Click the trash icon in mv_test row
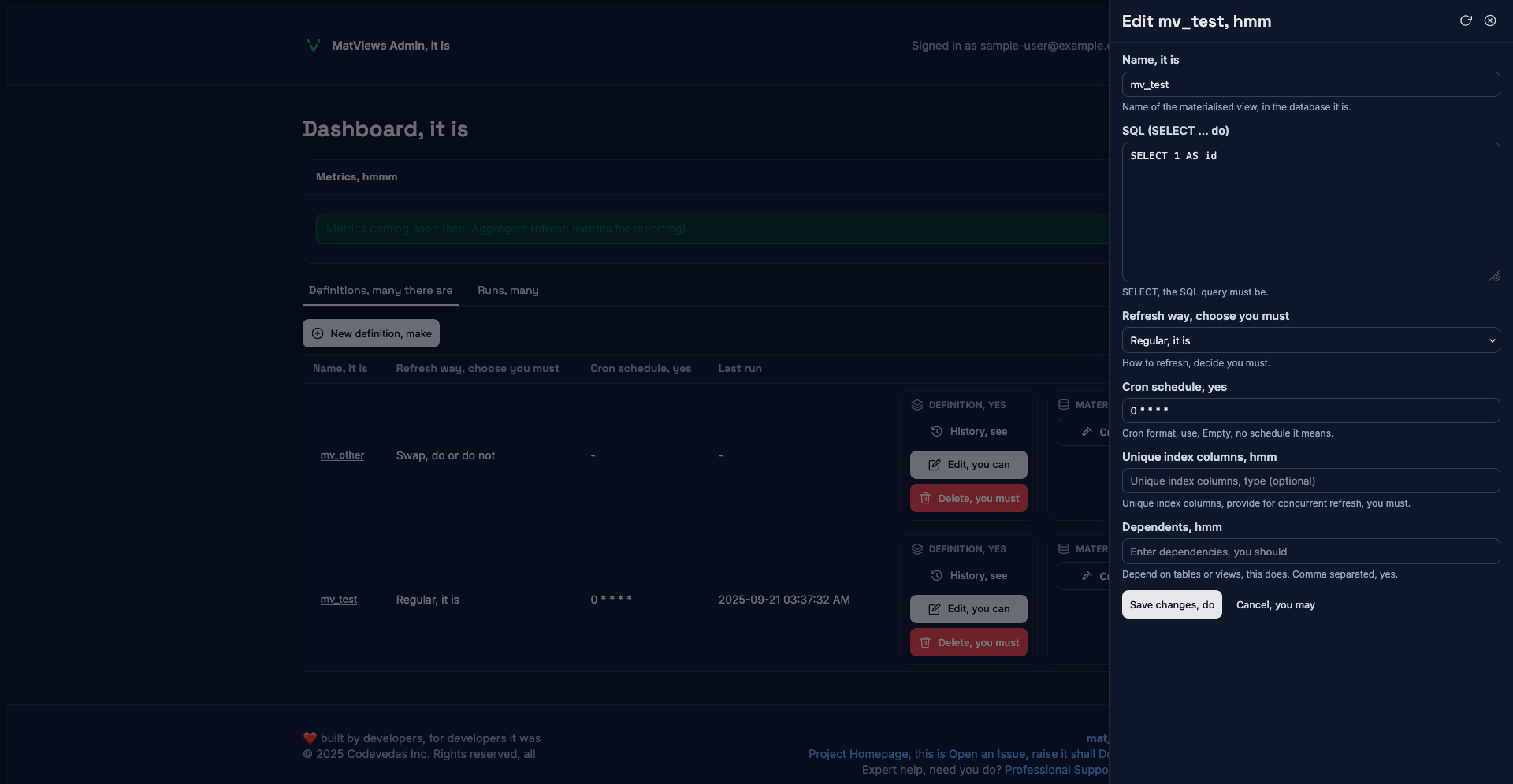This screenshot has width=1513, height=784. pyautogui.click(x=925, y=642)
